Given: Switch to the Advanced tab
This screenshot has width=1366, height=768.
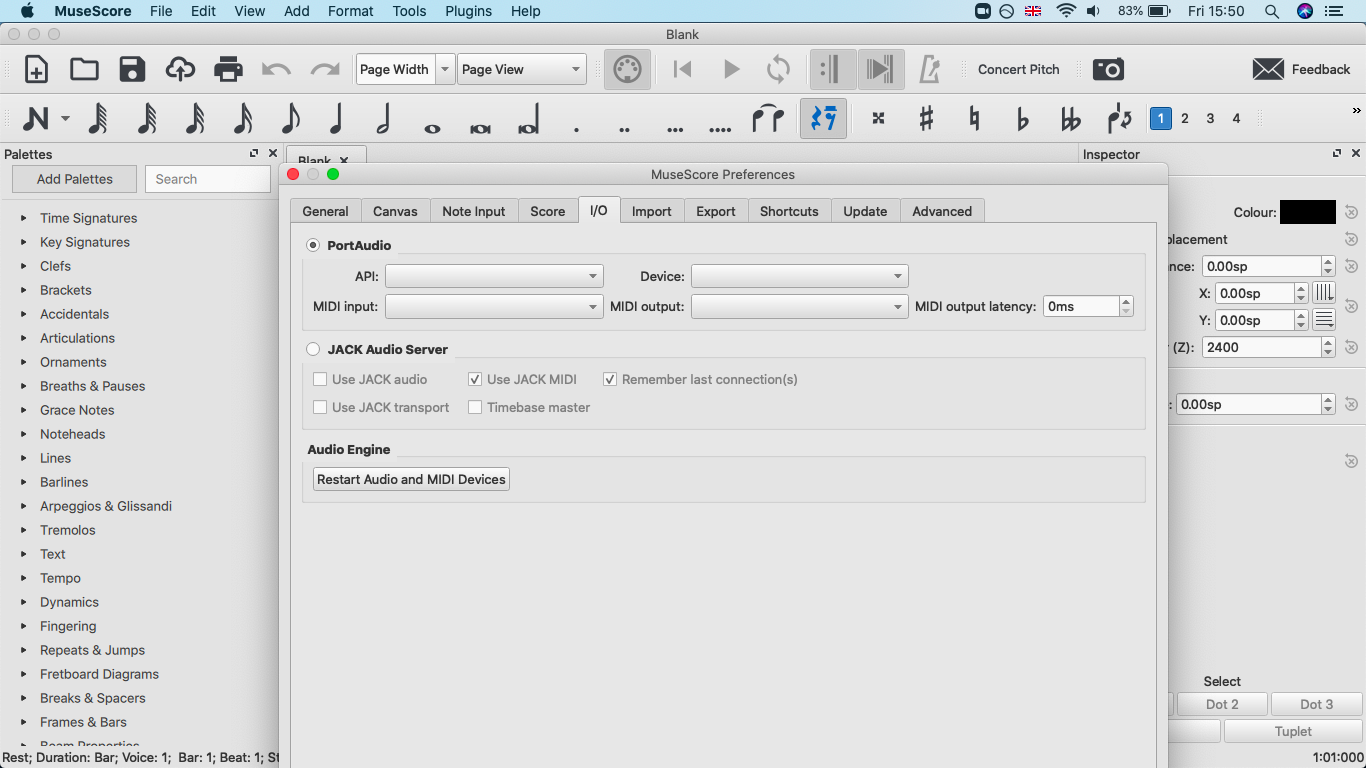Looking at the screenshot, I should pyautogui.click(x=942, y=211).
